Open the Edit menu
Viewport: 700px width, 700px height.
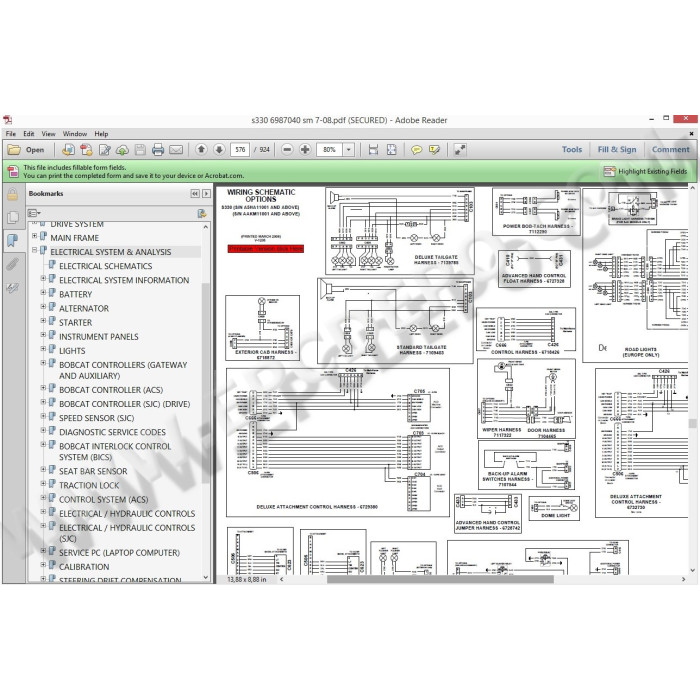coord(29,133)
